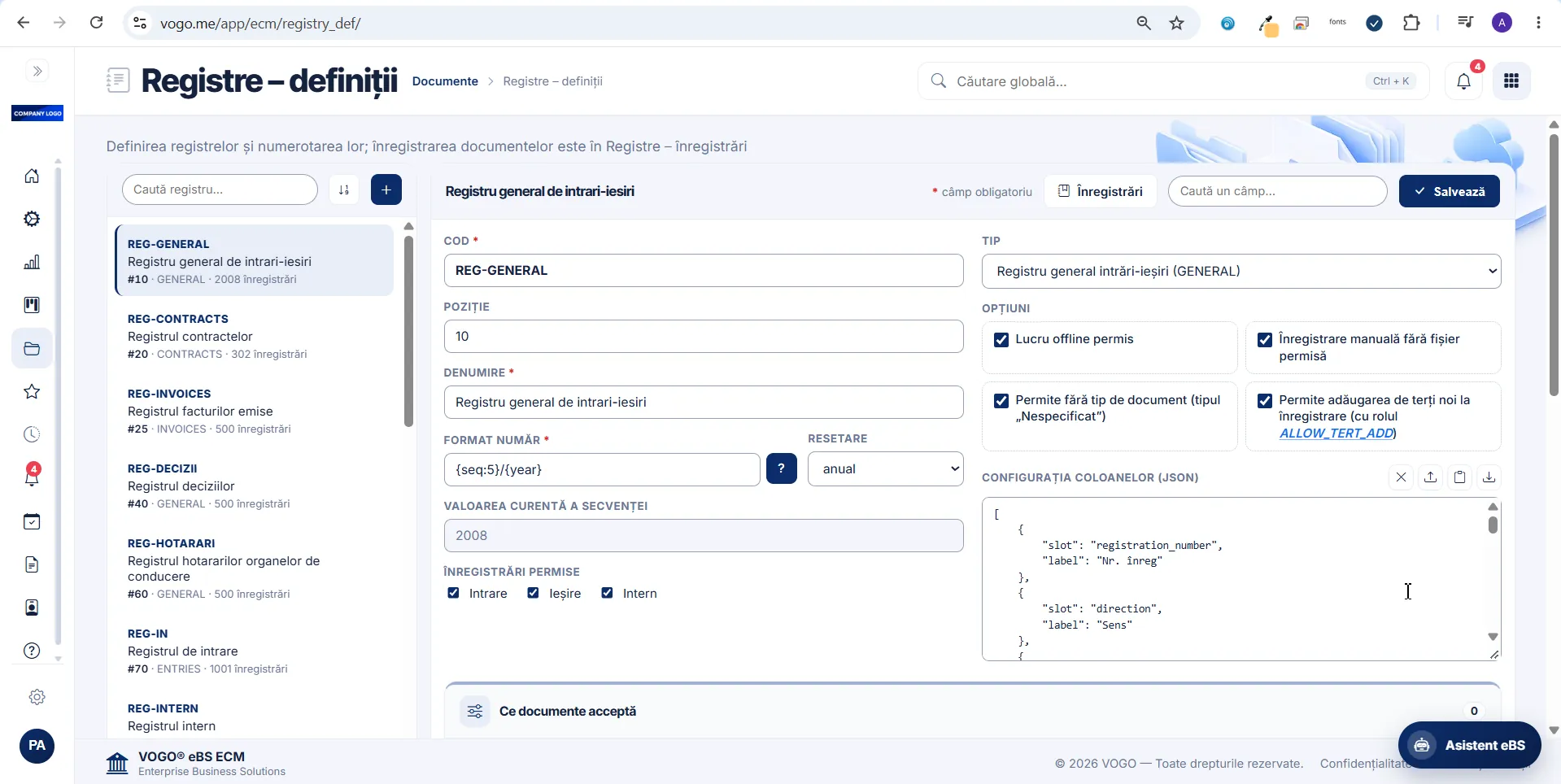Screen dimensions: 1561x784
Task: Open the apps grid menu icon
Action: click(x=1511, y=81)
